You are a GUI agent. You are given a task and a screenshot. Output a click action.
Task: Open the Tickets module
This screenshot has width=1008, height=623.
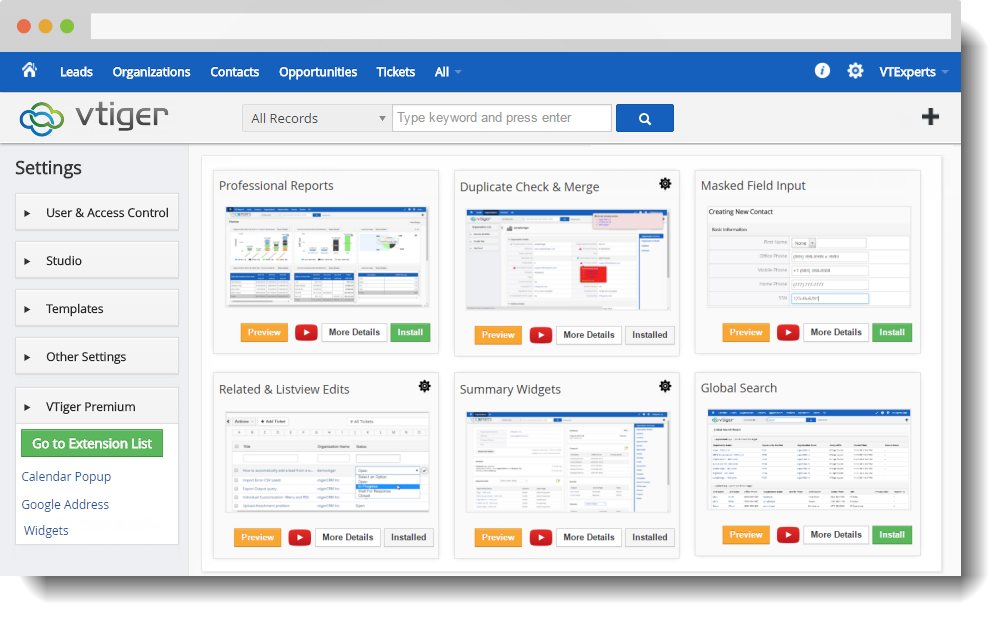pos(396,72)
